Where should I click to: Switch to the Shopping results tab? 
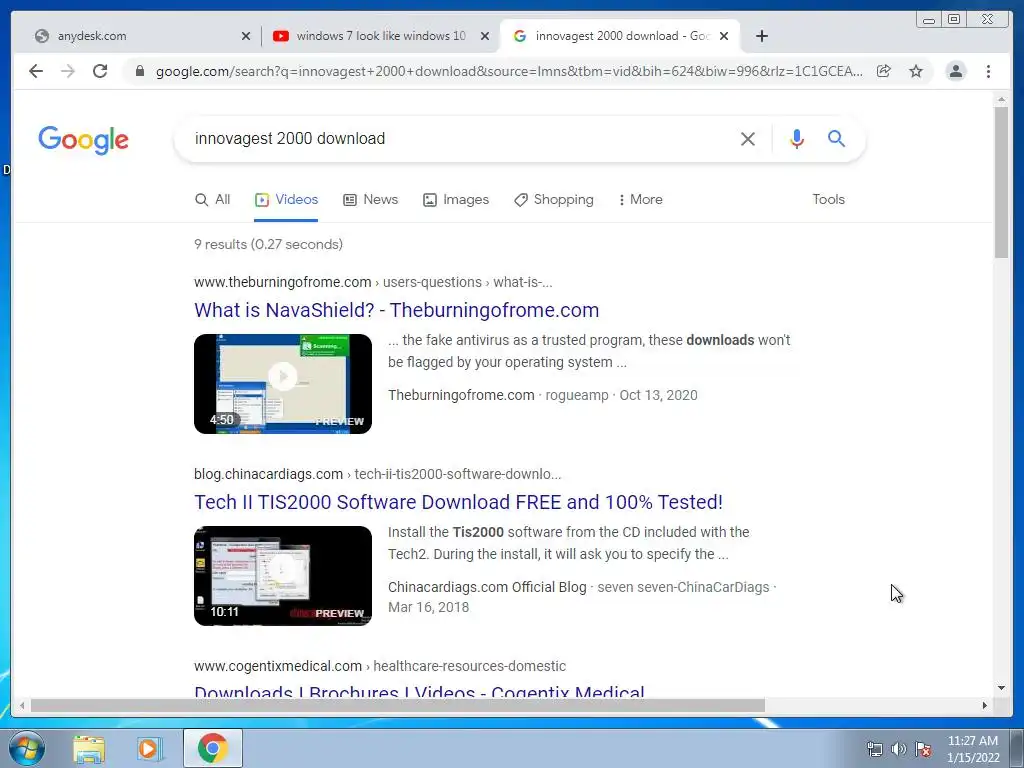[x=554, y=200]
